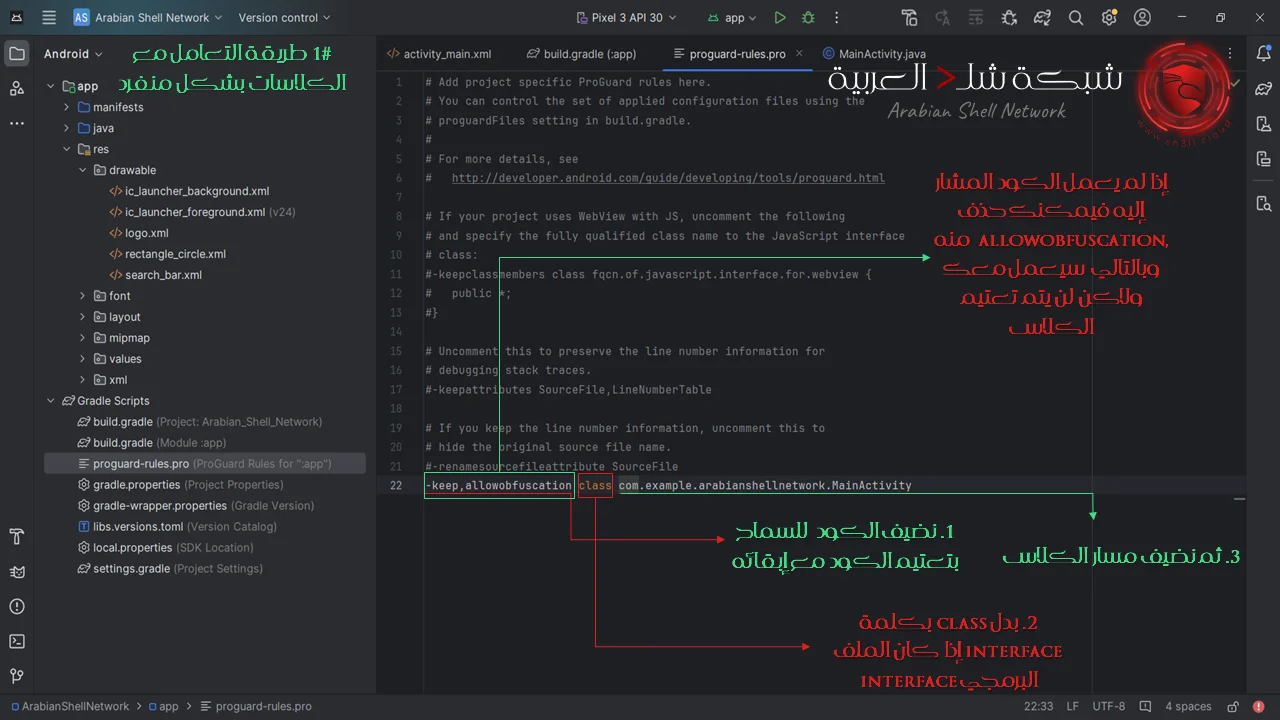Show more tool windows via the three dots
This screenshot has width=1280, height=720.
[x=17, y=123]
